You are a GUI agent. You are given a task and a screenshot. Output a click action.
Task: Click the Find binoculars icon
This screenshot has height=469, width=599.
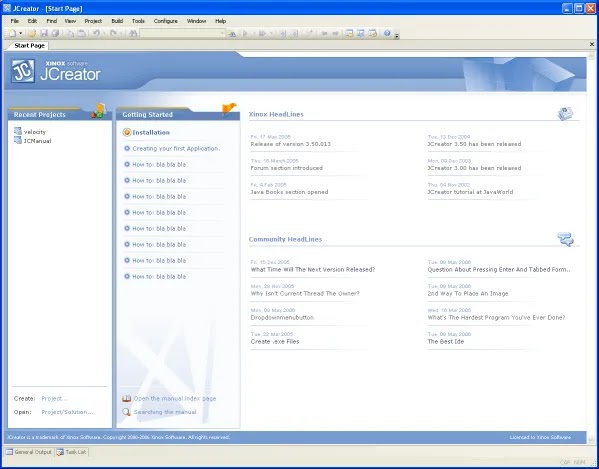click(x=133, y=34)
